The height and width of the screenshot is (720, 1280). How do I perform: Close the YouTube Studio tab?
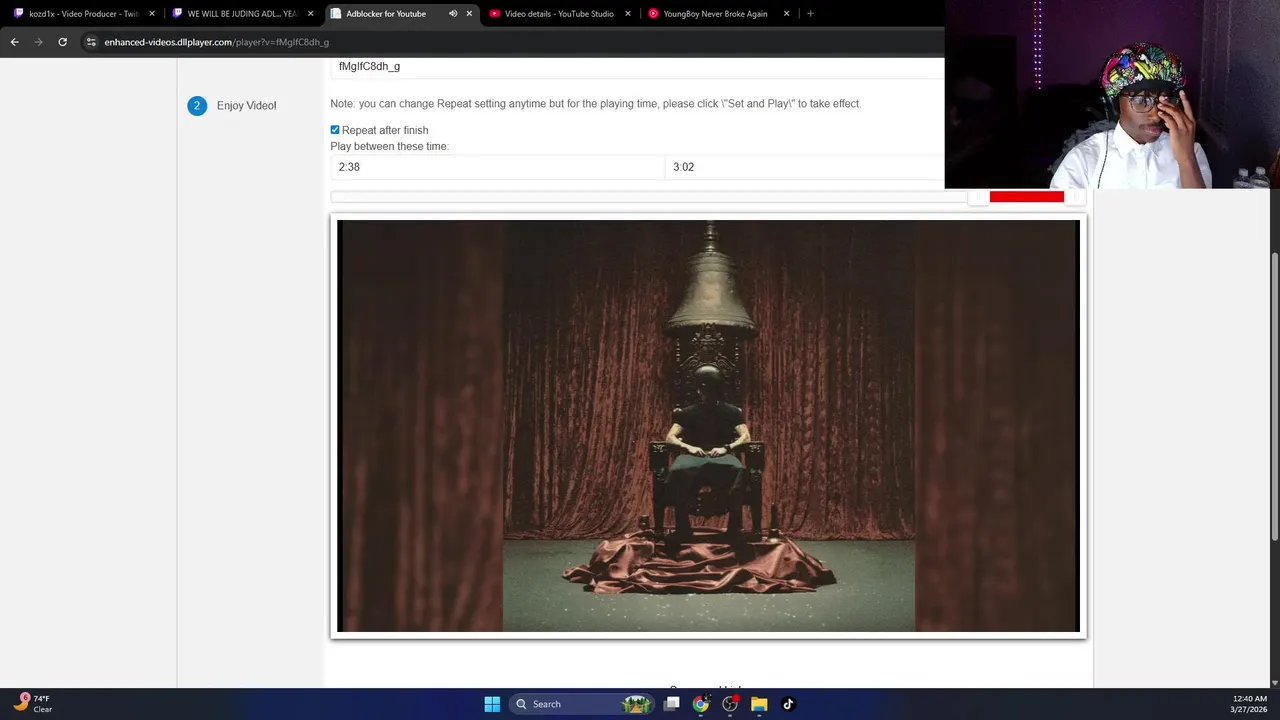(628, 14)
